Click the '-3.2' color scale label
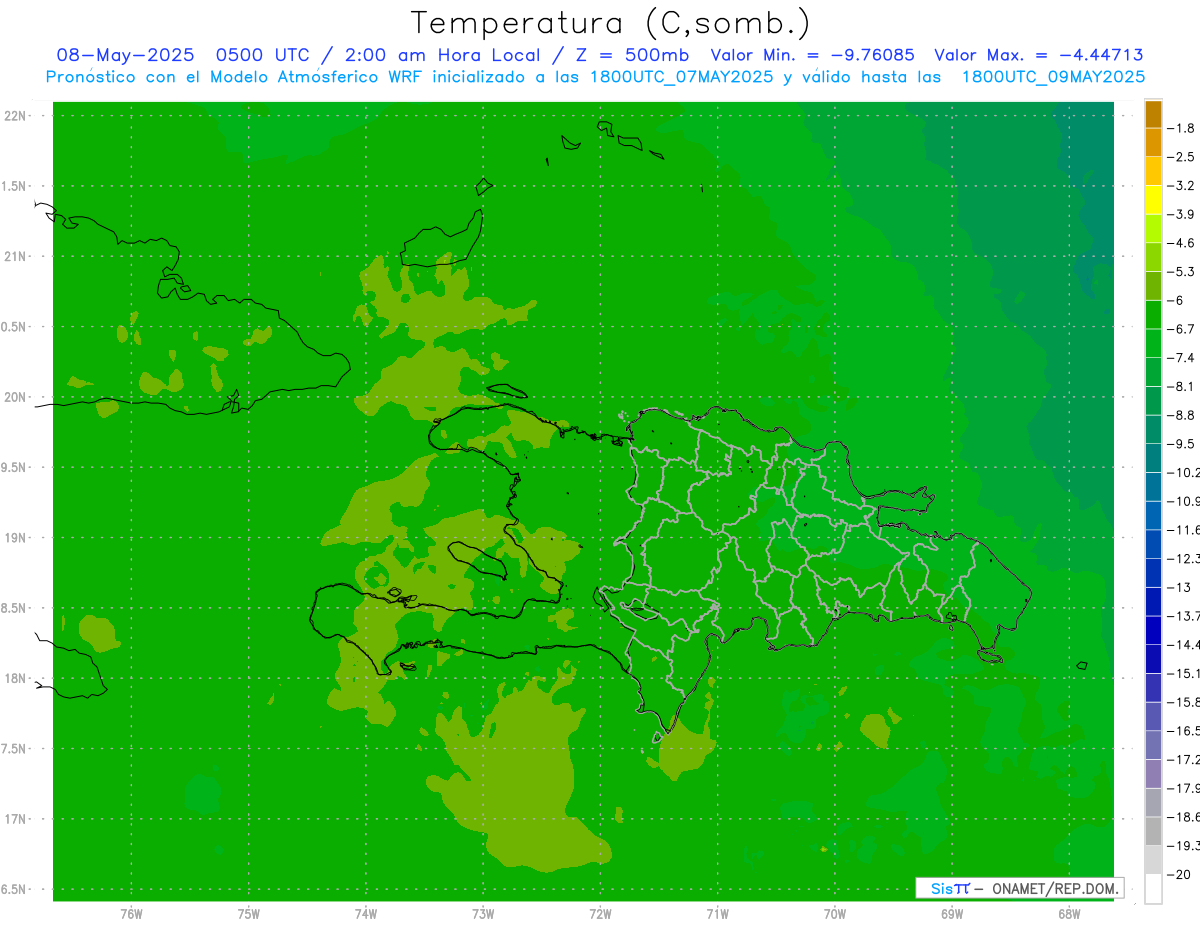This screenshot has height=927, width=1200. [1182, 186]
